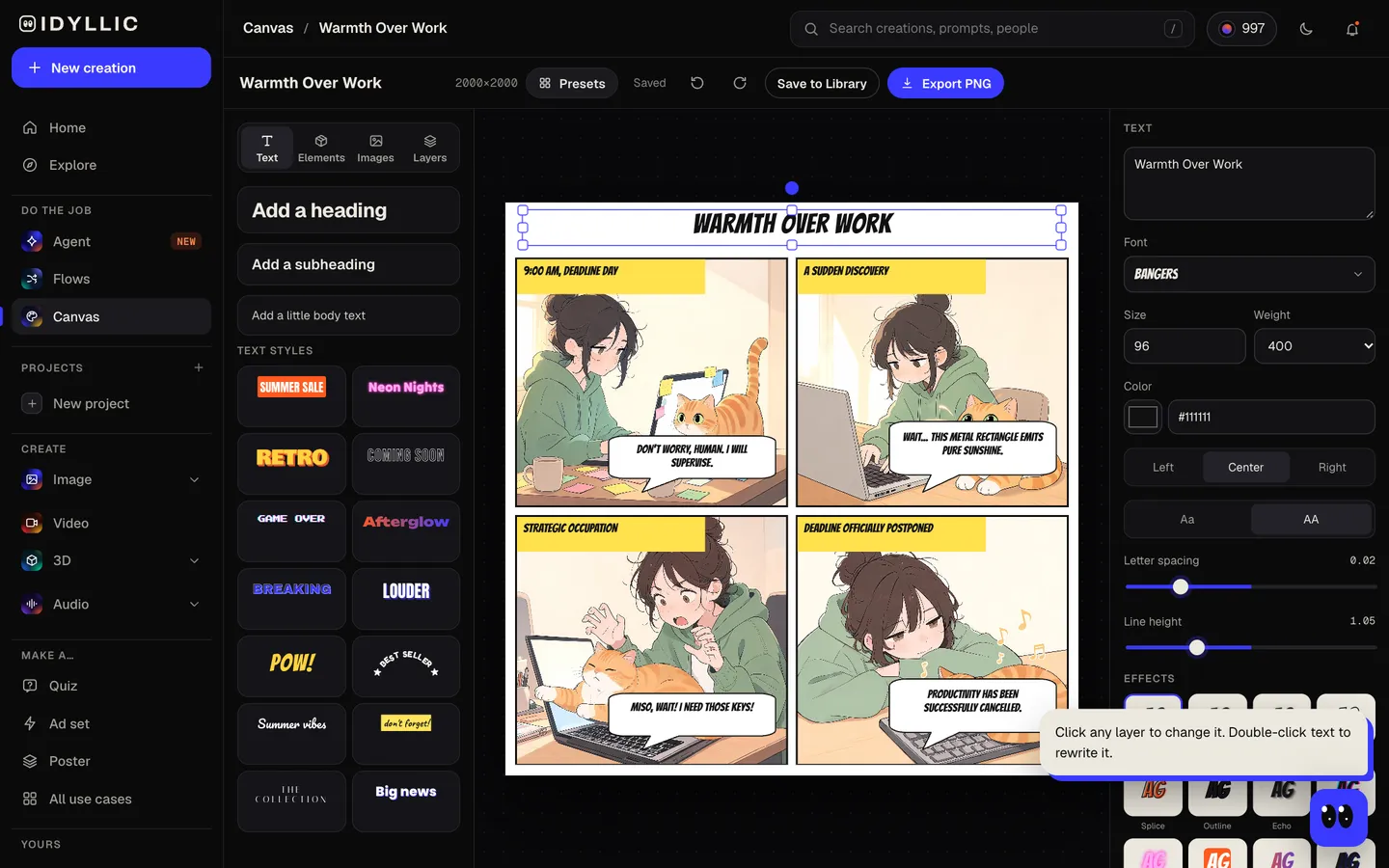Click the undo arrow icon
Screen dimensions: 1389x868
point(697,83)
